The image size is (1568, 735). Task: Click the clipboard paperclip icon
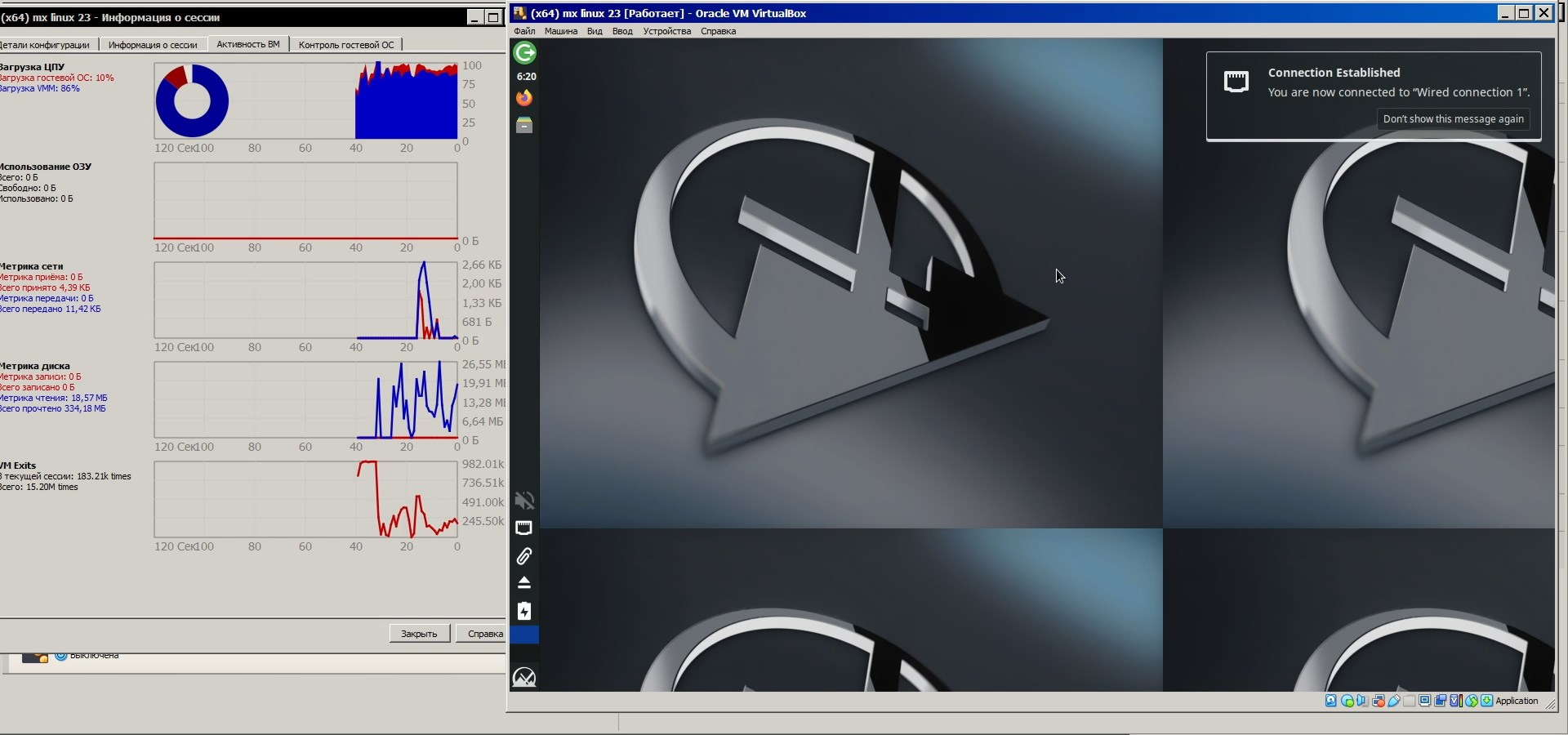tap(524, 556)
